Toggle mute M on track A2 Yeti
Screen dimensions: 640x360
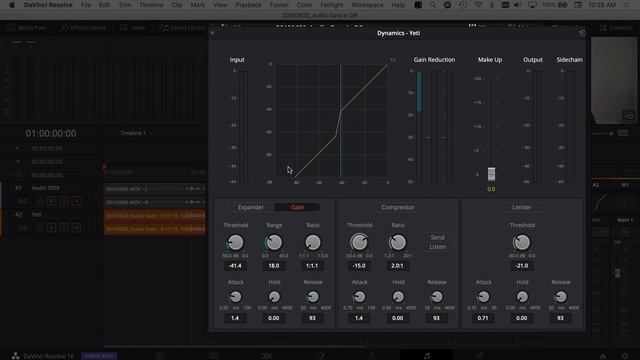76,227
